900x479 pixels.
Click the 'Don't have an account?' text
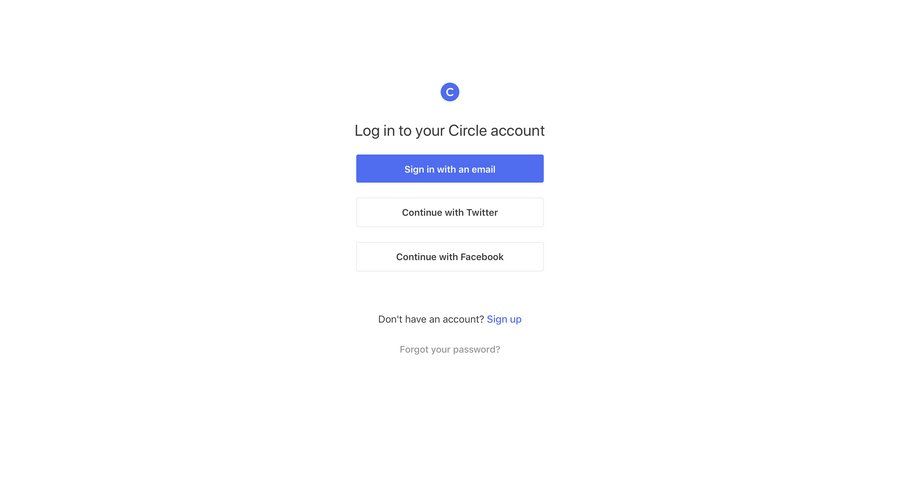coord(431,319)
